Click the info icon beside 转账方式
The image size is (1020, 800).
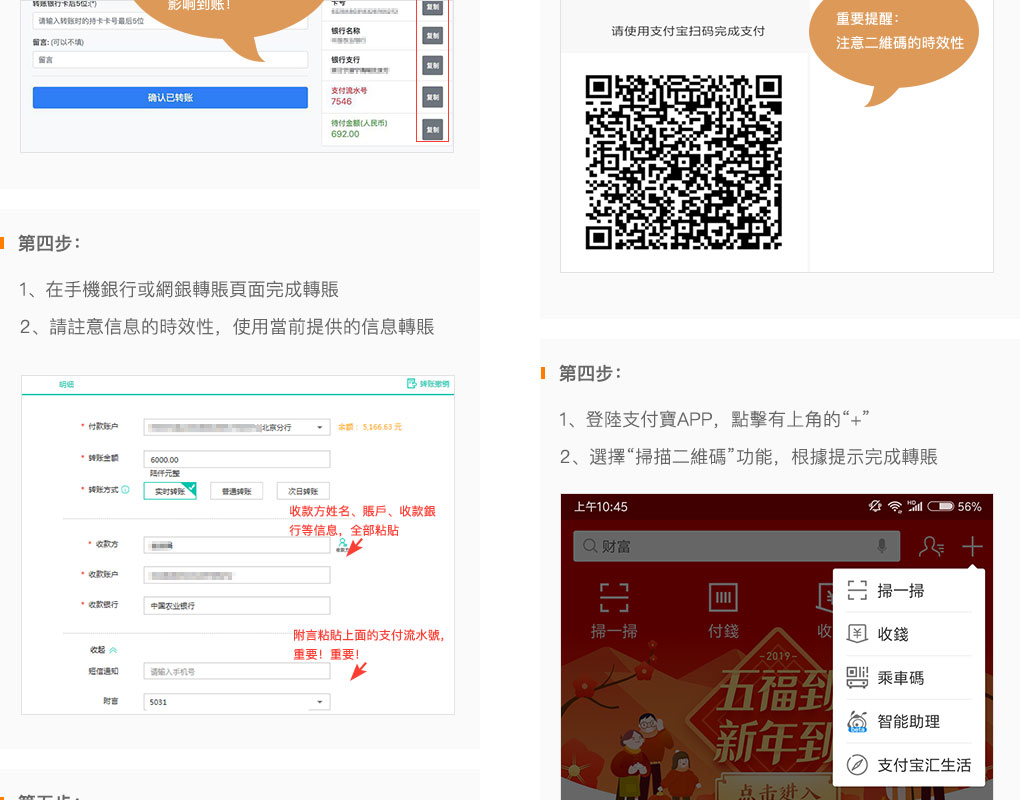point(126,490)
